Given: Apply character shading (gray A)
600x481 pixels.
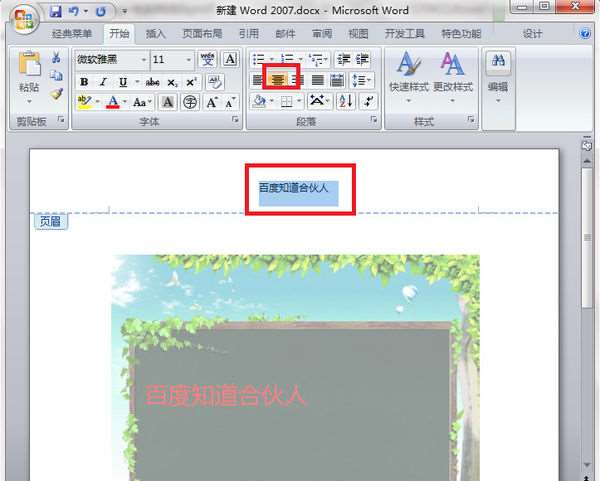Looking at the screenshot, I should click(x=167, y=102).
